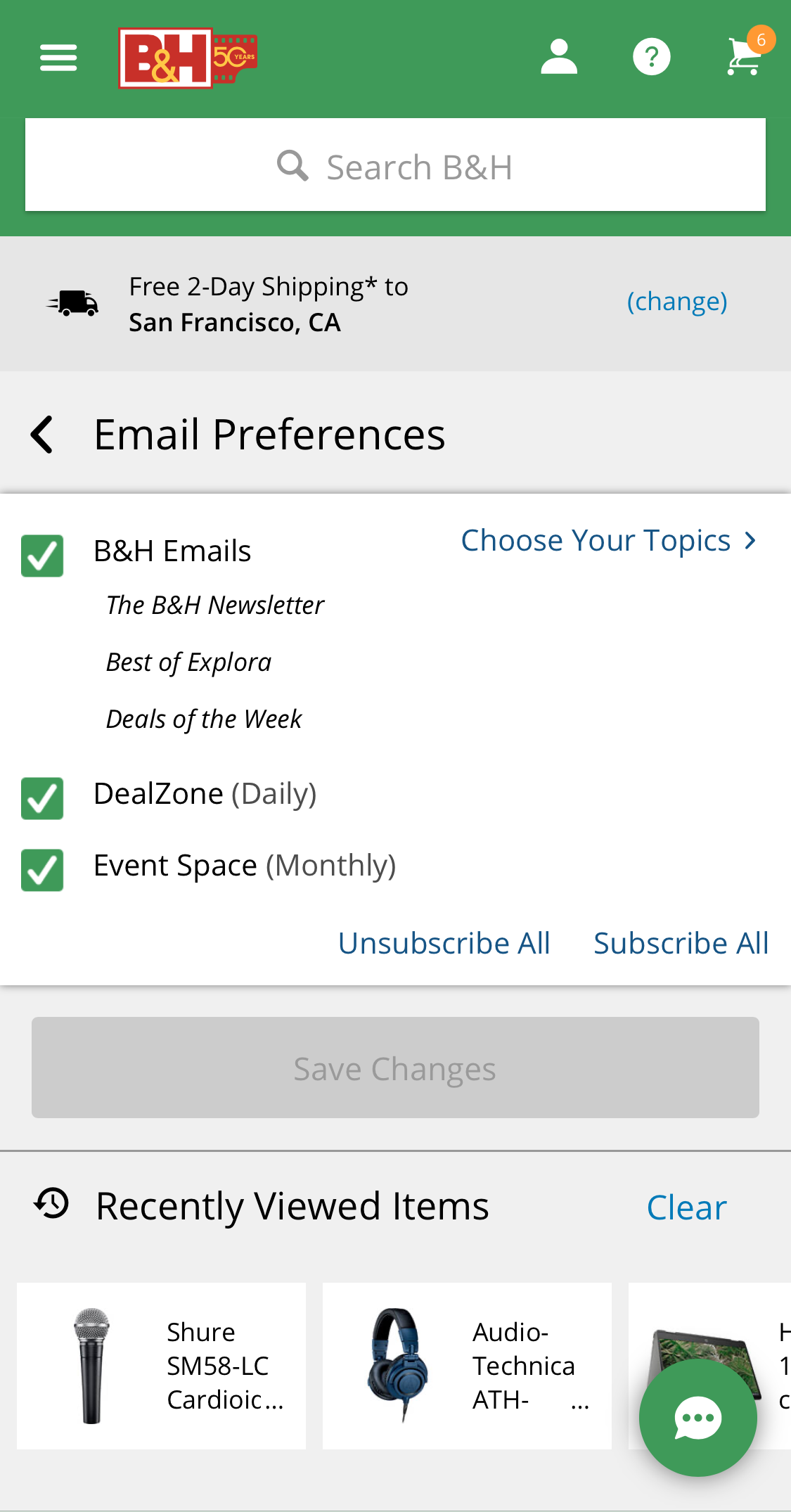The height and width of the screenshot is (1512, 791).
Task: Uncheck the DealZone Daily checkbox
Action: 42,798
